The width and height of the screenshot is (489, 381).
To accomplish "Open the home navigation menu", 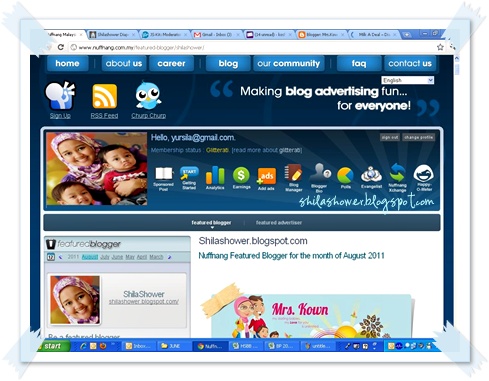I will (x=67, y=63).
